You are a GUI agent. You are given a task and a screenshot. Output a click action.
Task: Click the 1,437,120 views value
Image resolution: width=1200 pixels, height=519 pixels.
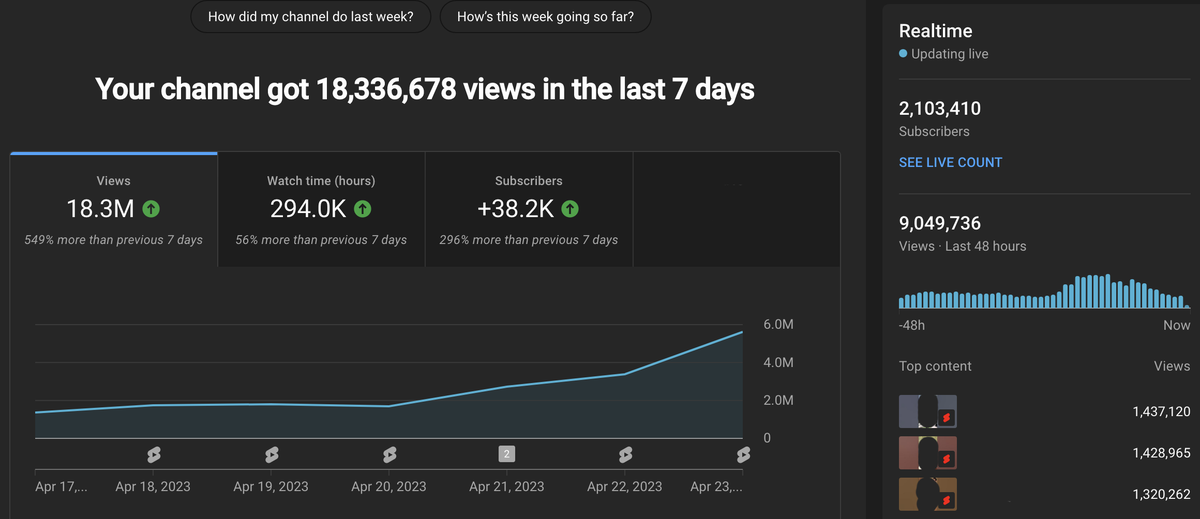(1162, 412)
